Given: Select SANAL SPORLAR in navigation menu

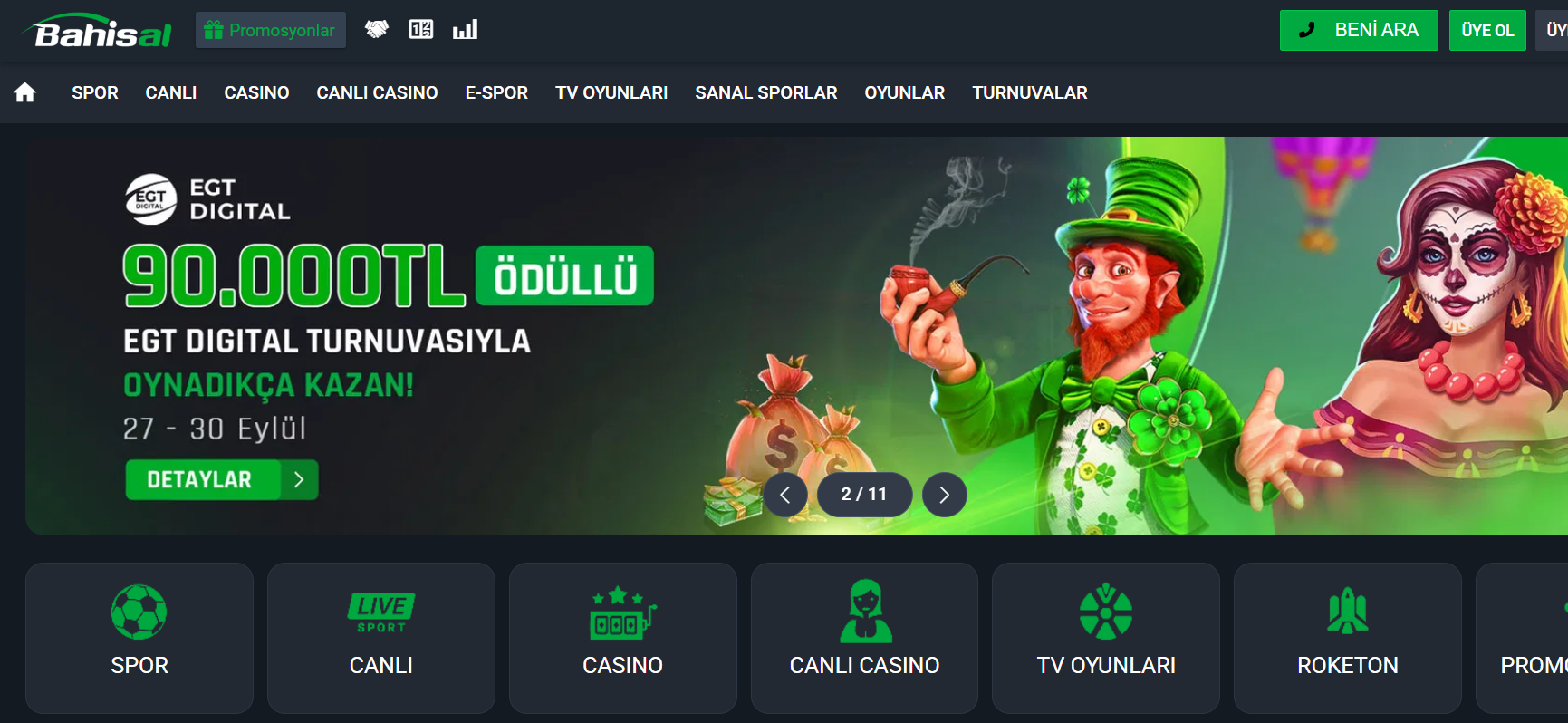Looking at the screenshot, I should click(766, 92).
